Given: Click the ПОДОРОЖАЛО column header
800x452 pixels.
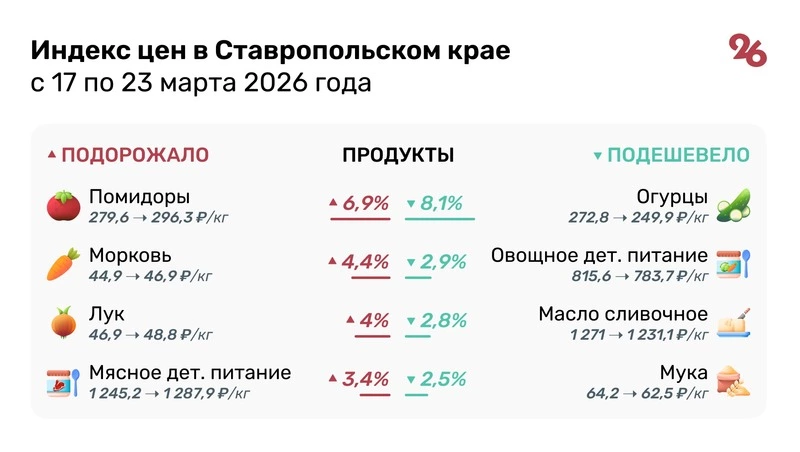Looking at the screenshot, I should coord(129,155).
